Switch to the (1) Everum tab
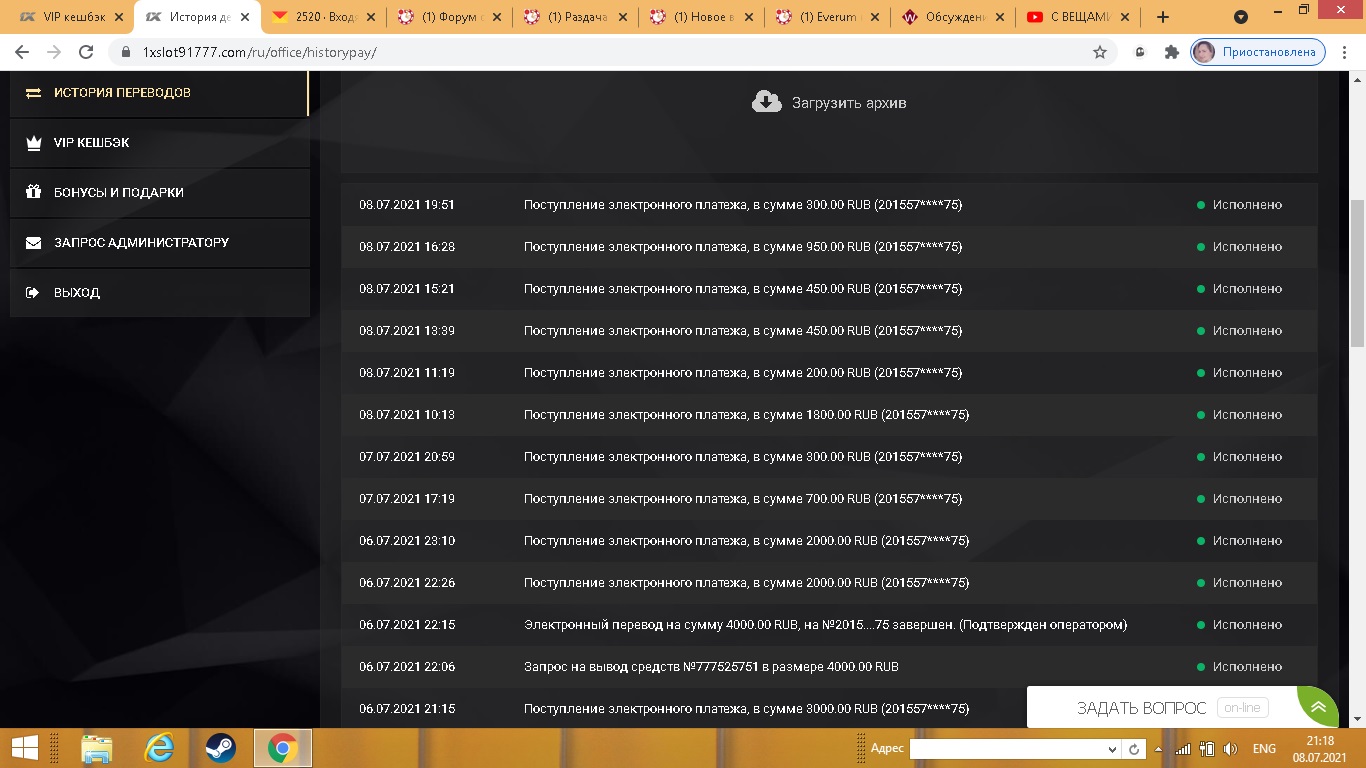The image size is (1366, 768). tap(828, 17)
